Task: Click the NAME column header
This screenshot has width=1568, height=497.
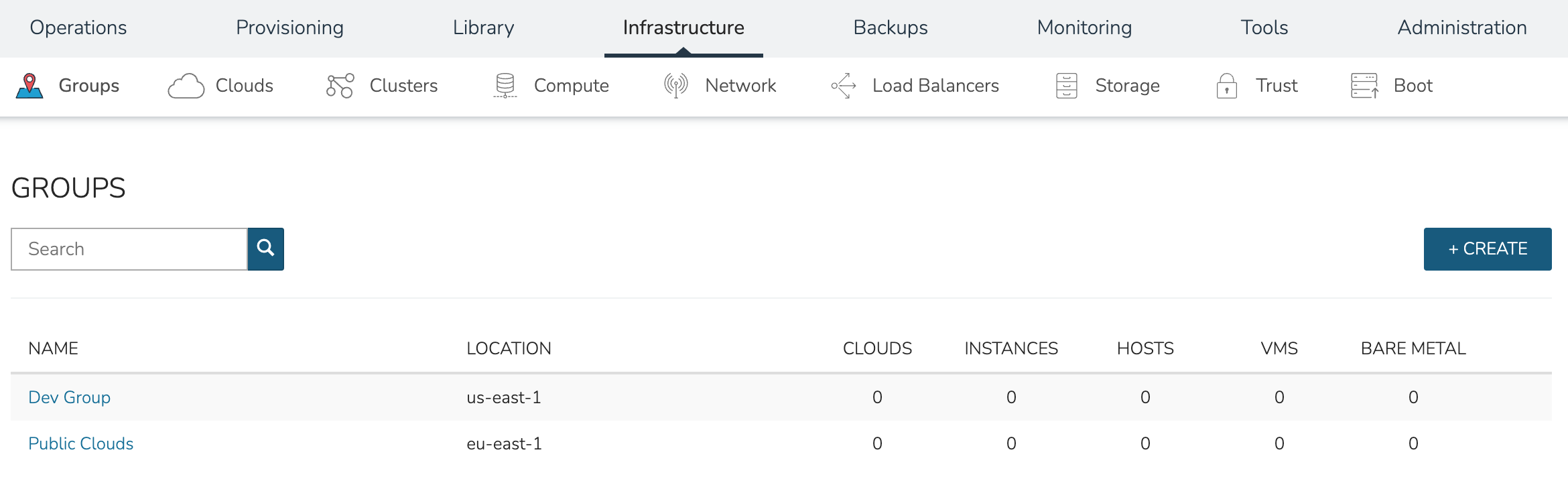Action: coord(53,348)
